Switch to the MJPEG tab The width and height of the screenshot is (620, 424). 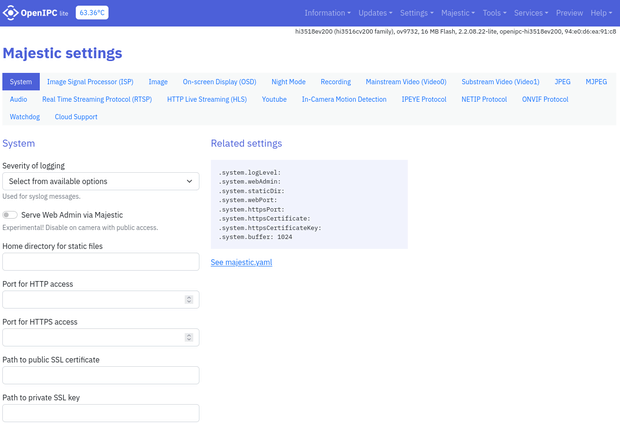coord(596,82)
